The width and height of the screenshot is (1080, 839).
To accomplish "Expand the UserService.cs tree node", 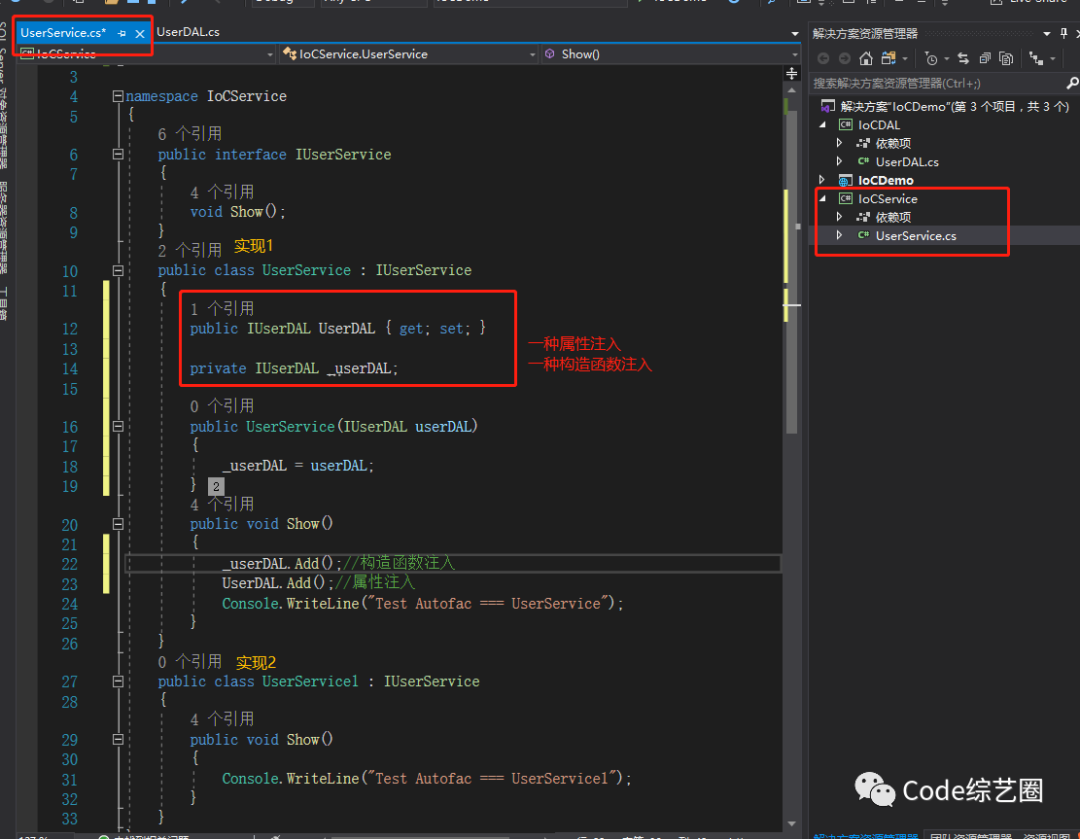I will pos(839,236).
